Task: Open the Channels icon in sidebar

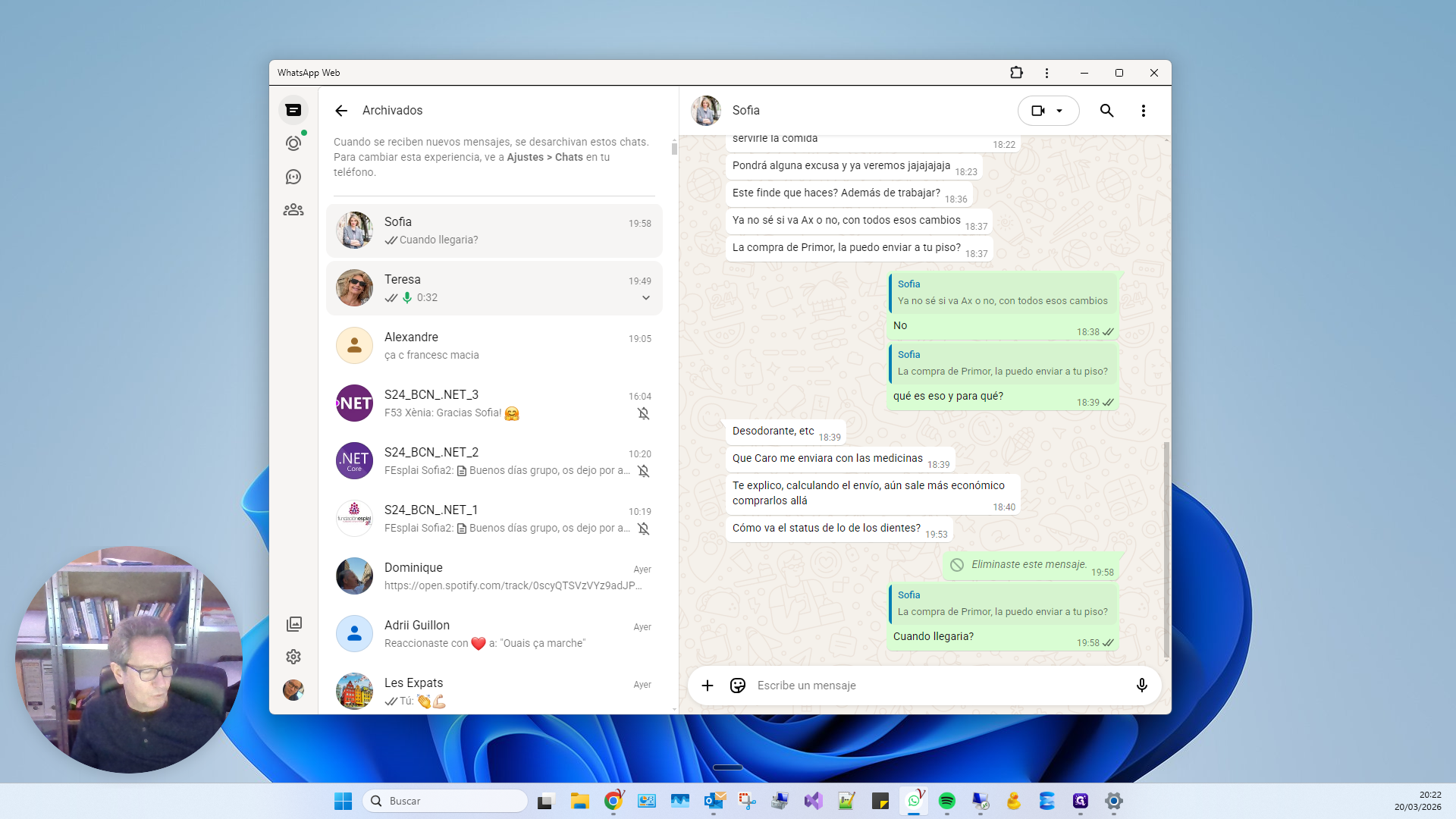Action: click(293, 177)
